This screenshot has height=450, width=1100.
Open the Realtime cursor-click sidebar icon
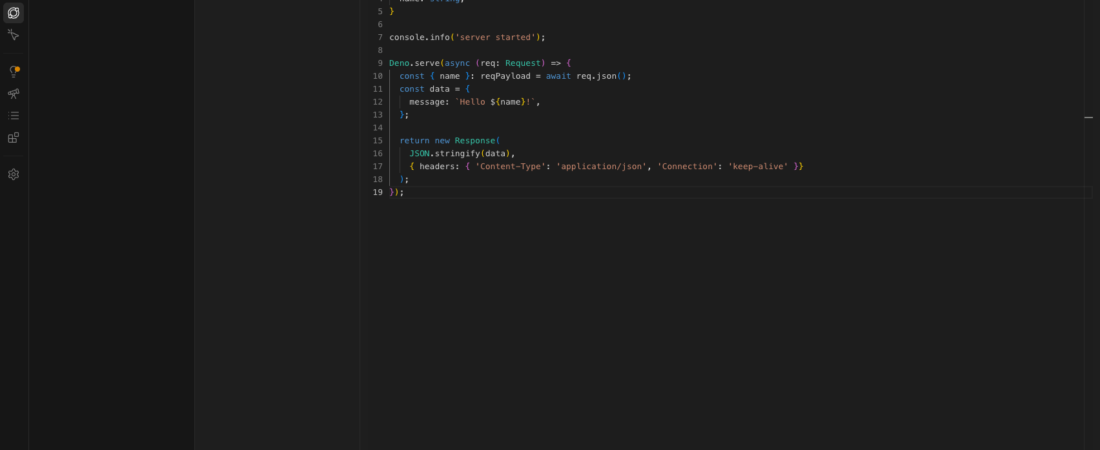point(13,34)
